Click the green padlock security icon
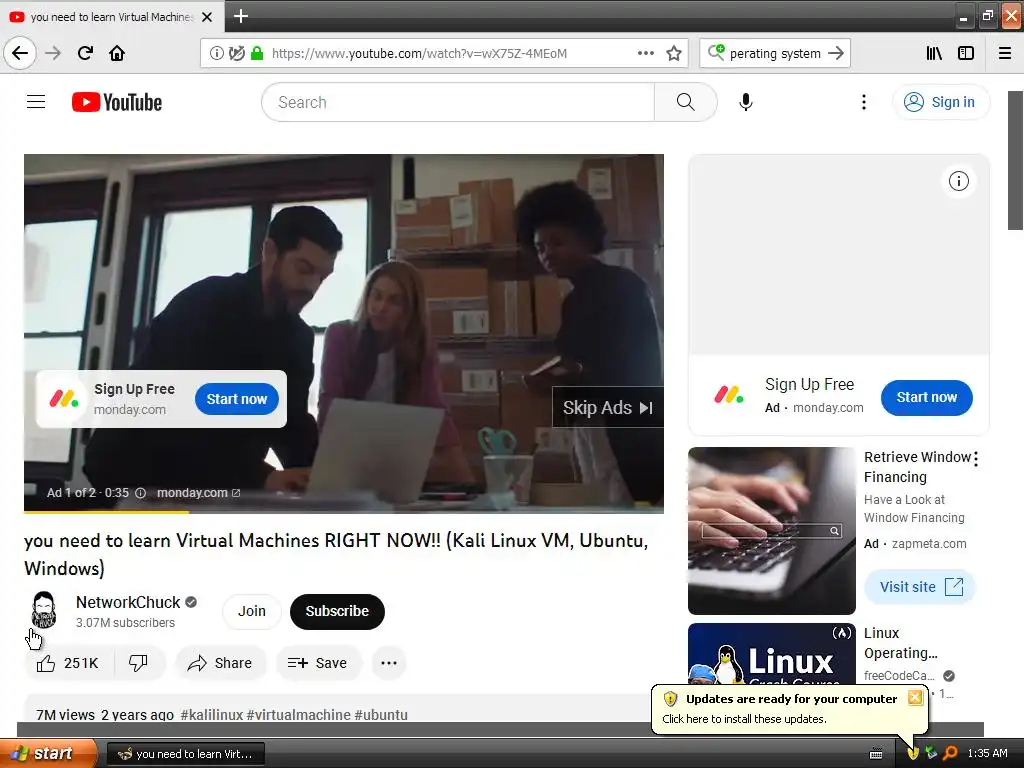Screen dimensions: 1024x768 pos(257,53)
